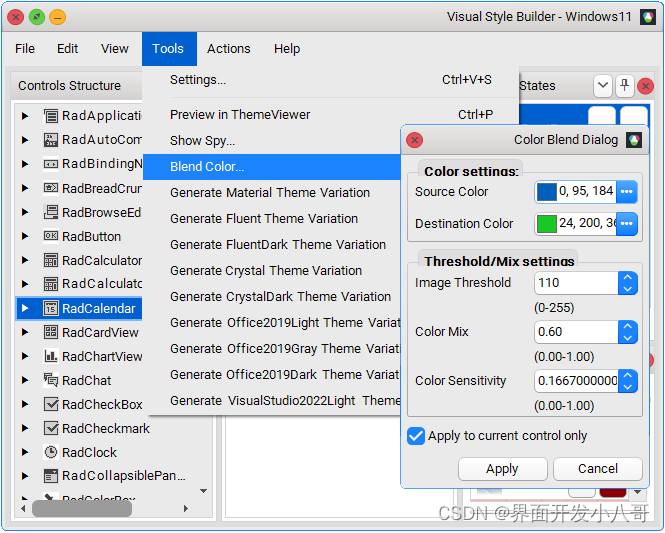
Task: Expand the RadChartView node
Action: (x=25, y=356)
